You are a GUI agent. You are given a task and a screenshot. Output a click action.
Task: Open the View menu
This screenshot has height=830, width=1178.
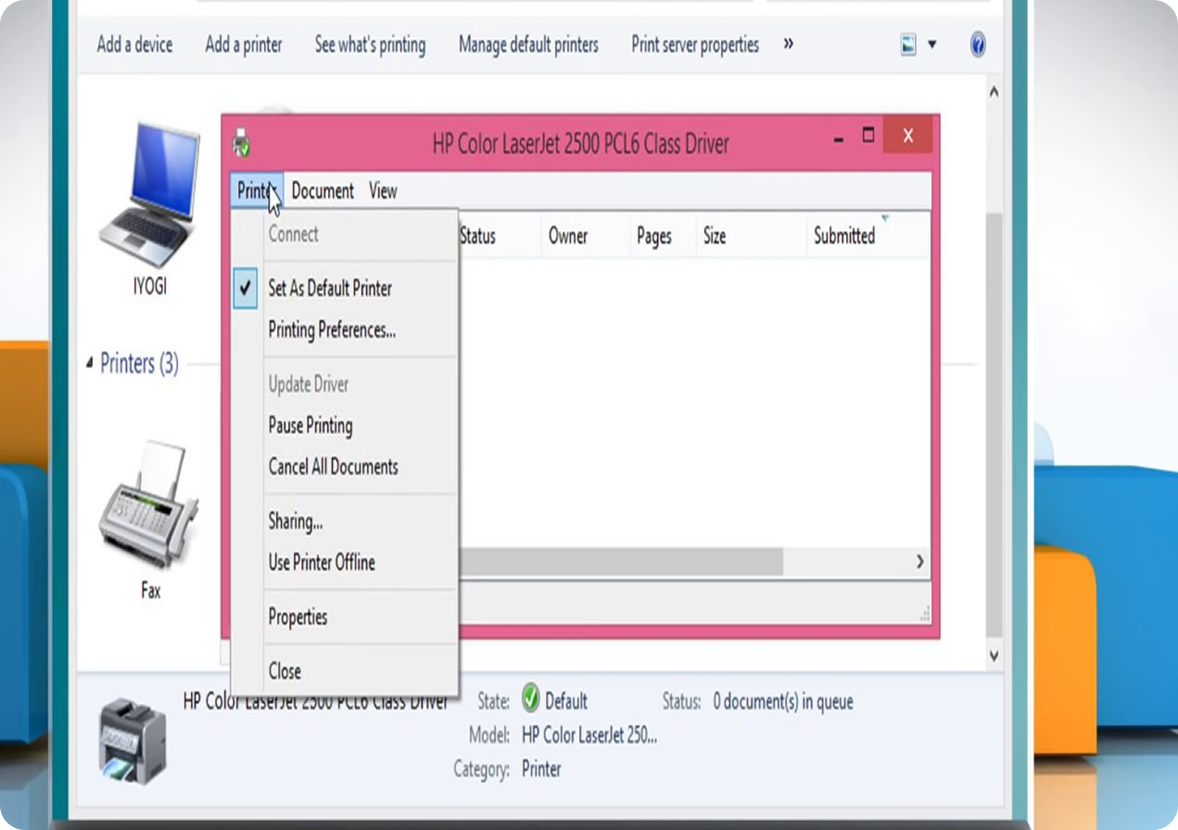pos(382,191)
